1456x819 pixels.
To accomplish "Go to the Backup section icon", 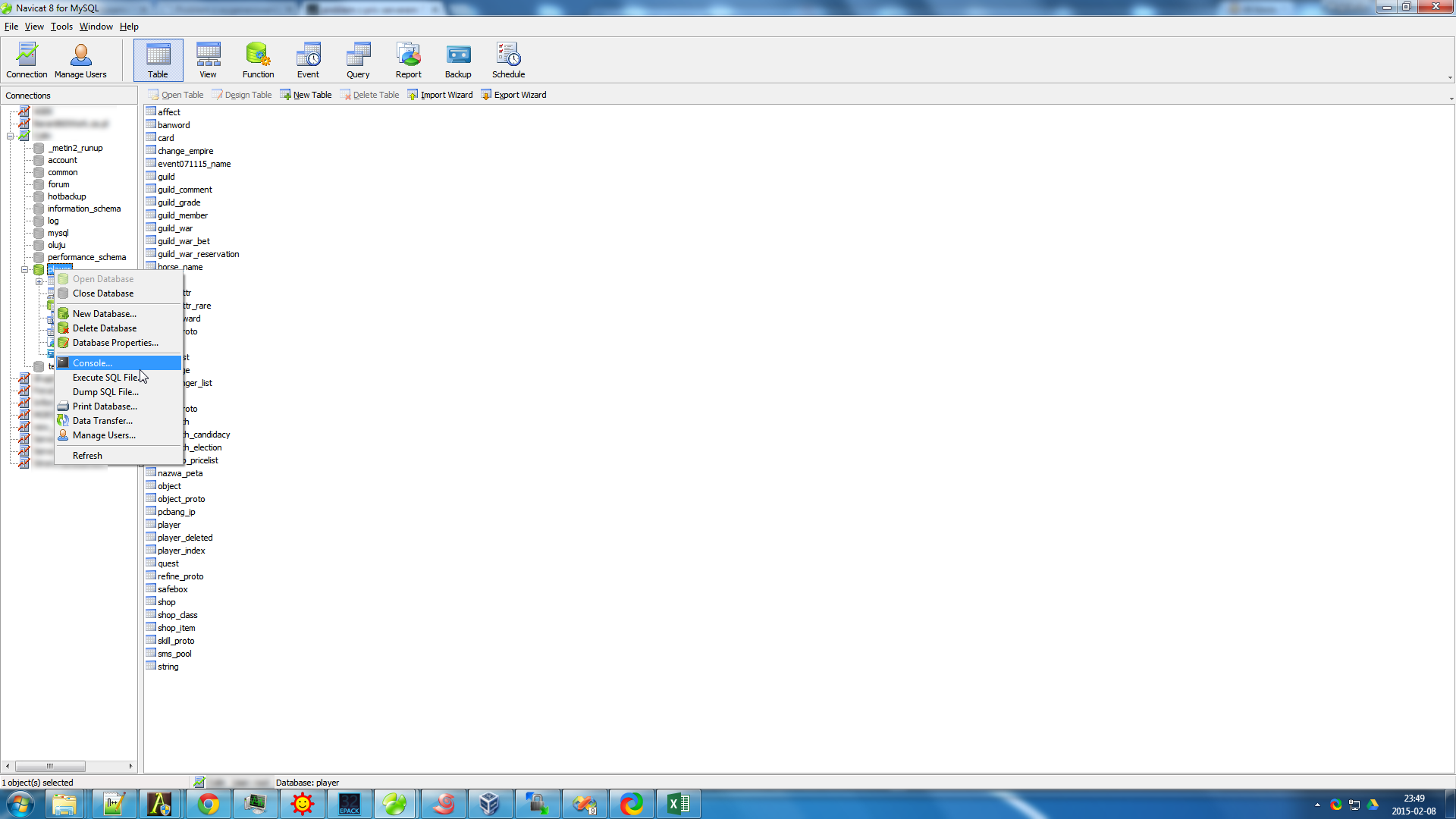I will 458,61.
